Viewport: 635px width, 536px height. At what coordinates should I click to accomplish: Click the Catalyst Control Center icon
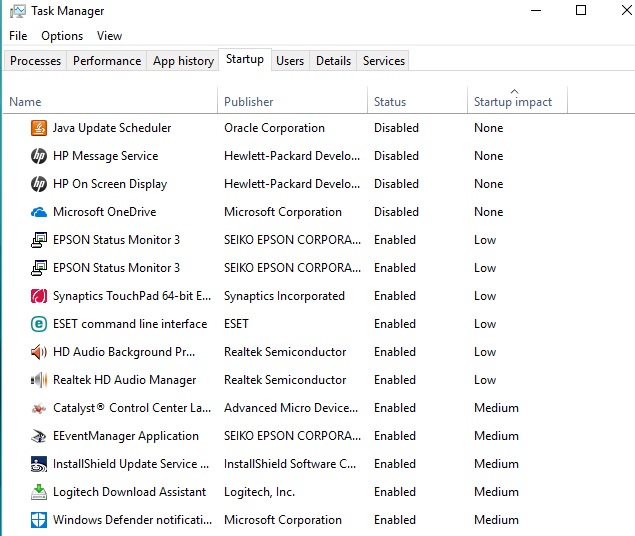(x=39, y=409)
